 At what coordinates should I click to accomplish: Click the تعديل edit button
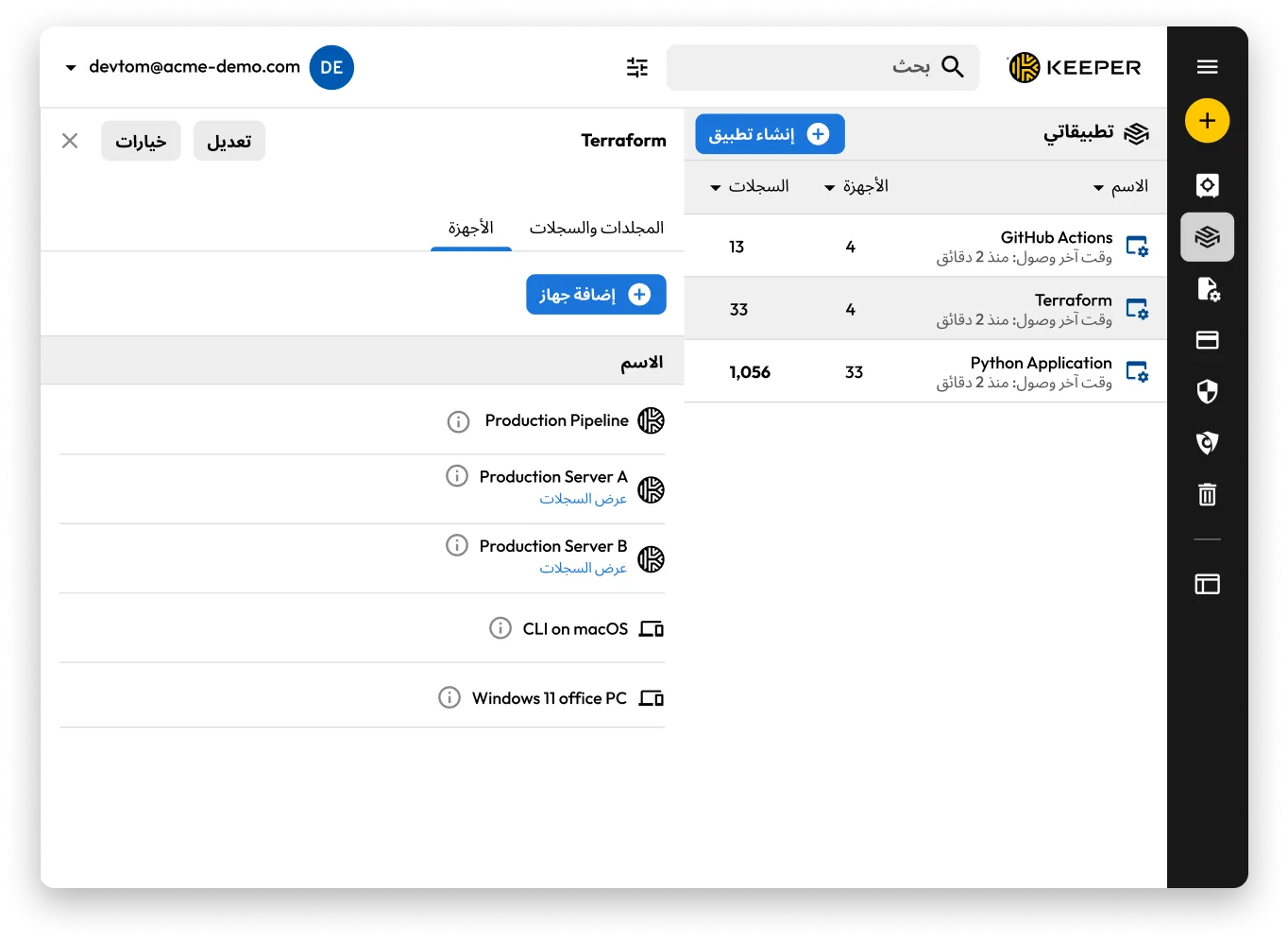[x=229, y=141]
